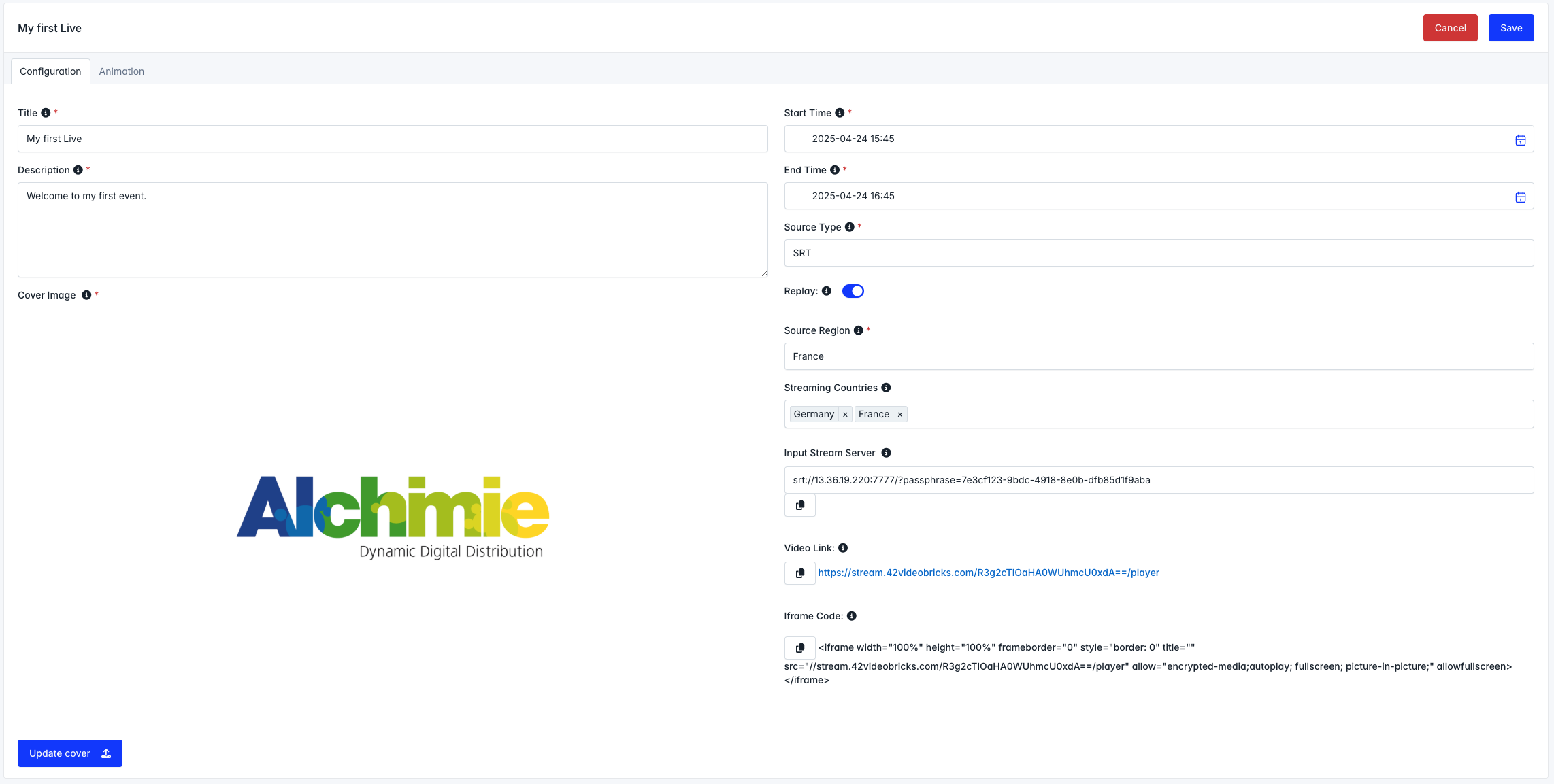Switch to the Animation tab
The height and width of the screenshot is (784, 1554).
(x=121, y=71)
